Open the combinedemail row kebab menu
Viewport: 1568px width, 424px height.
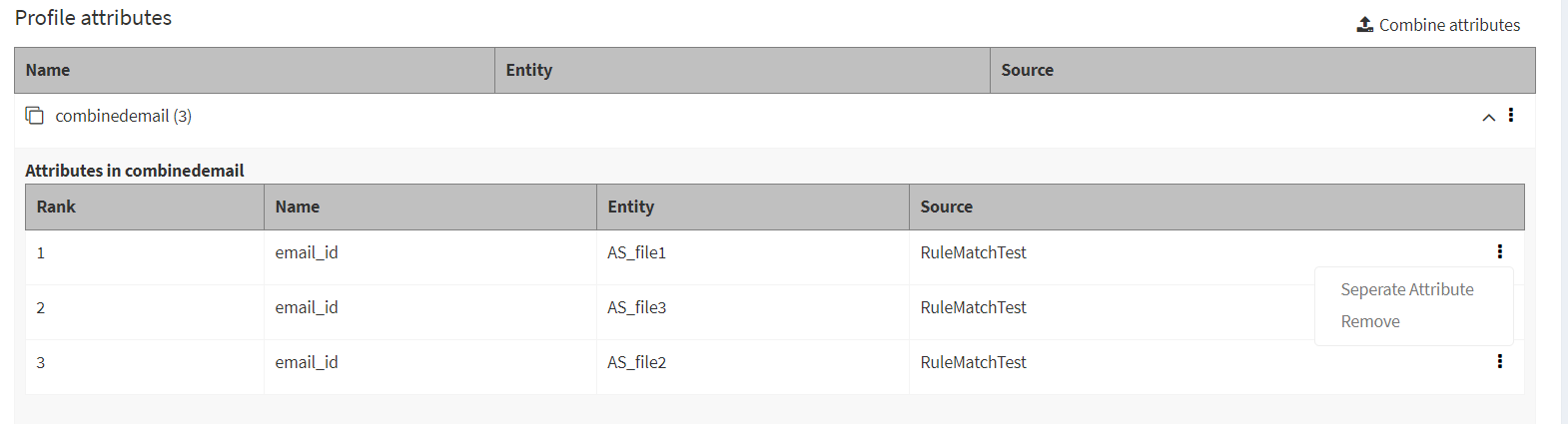coord(1510,116)
